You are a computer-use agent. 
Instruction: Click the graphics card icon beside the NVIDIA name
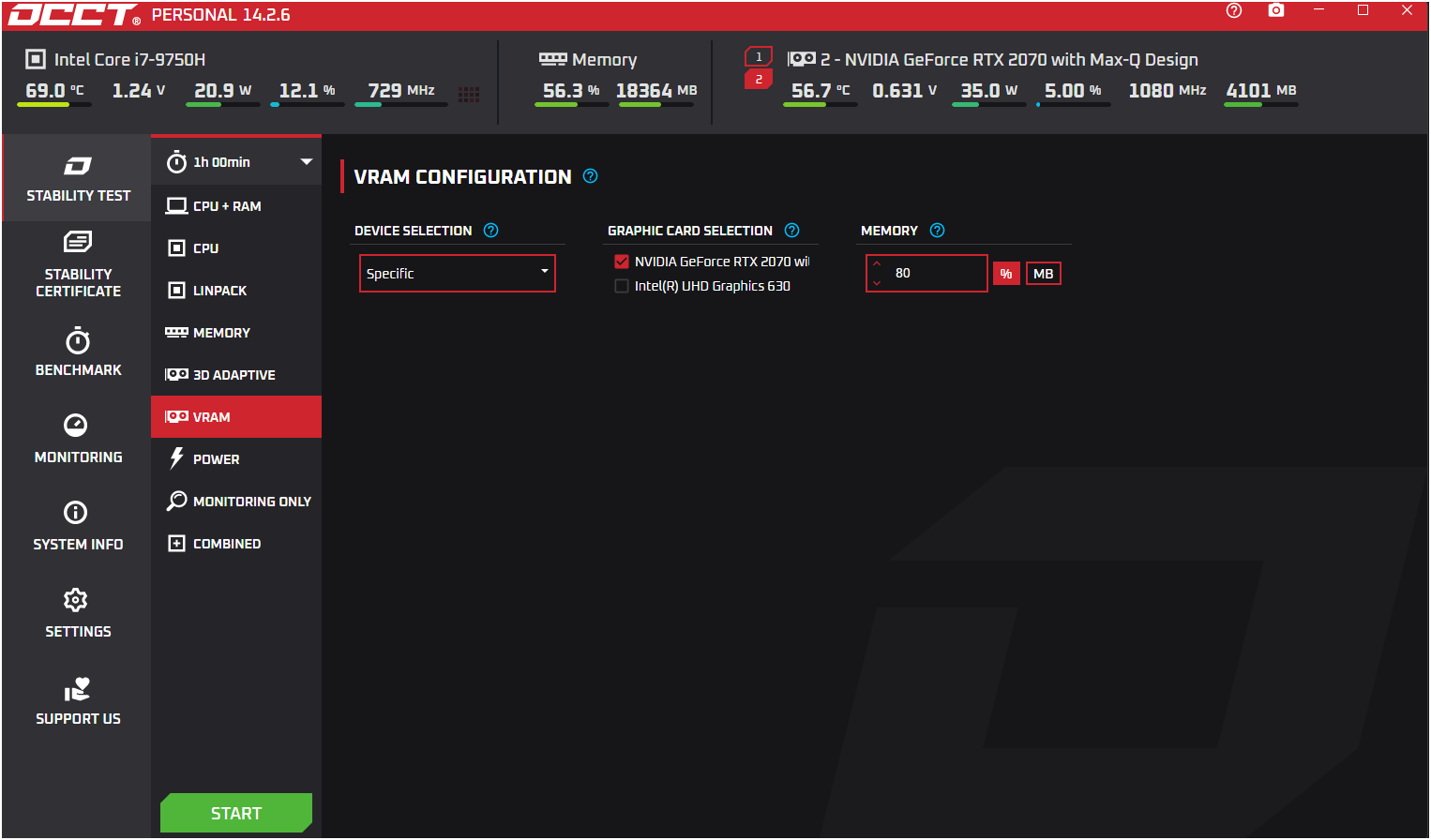pos(802,59)
